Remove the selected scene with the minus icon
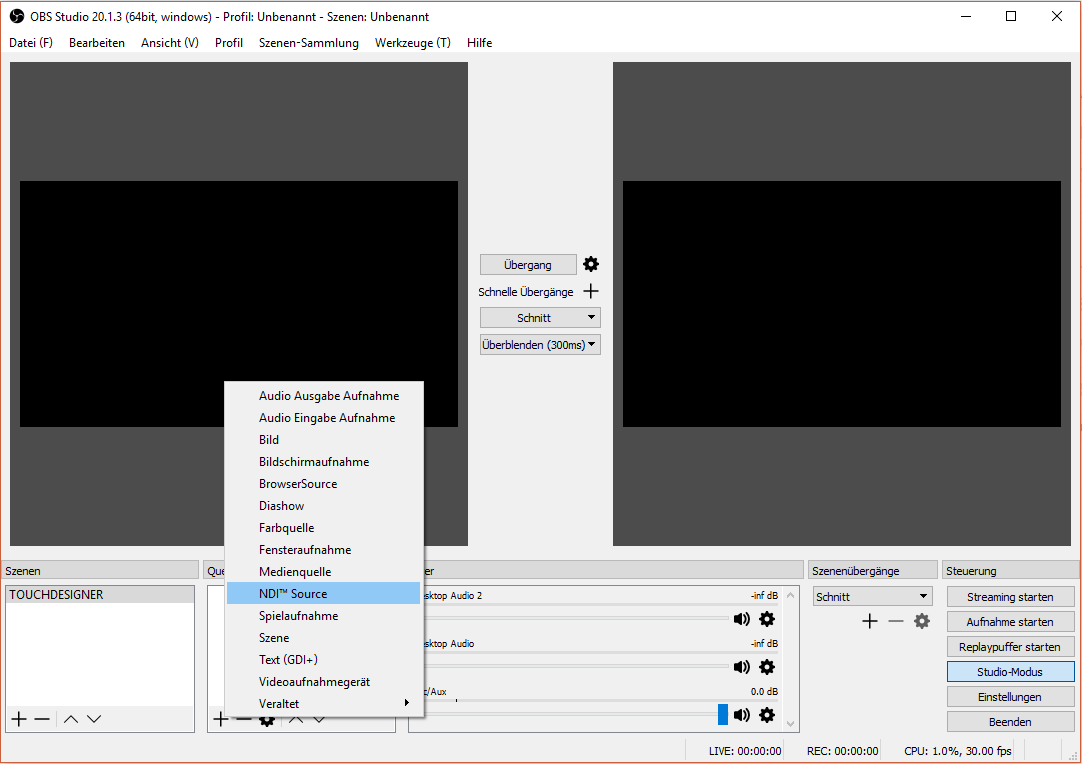Image resolution: width=1082 pixels, height=764 pixels. [x=42, y=719]
